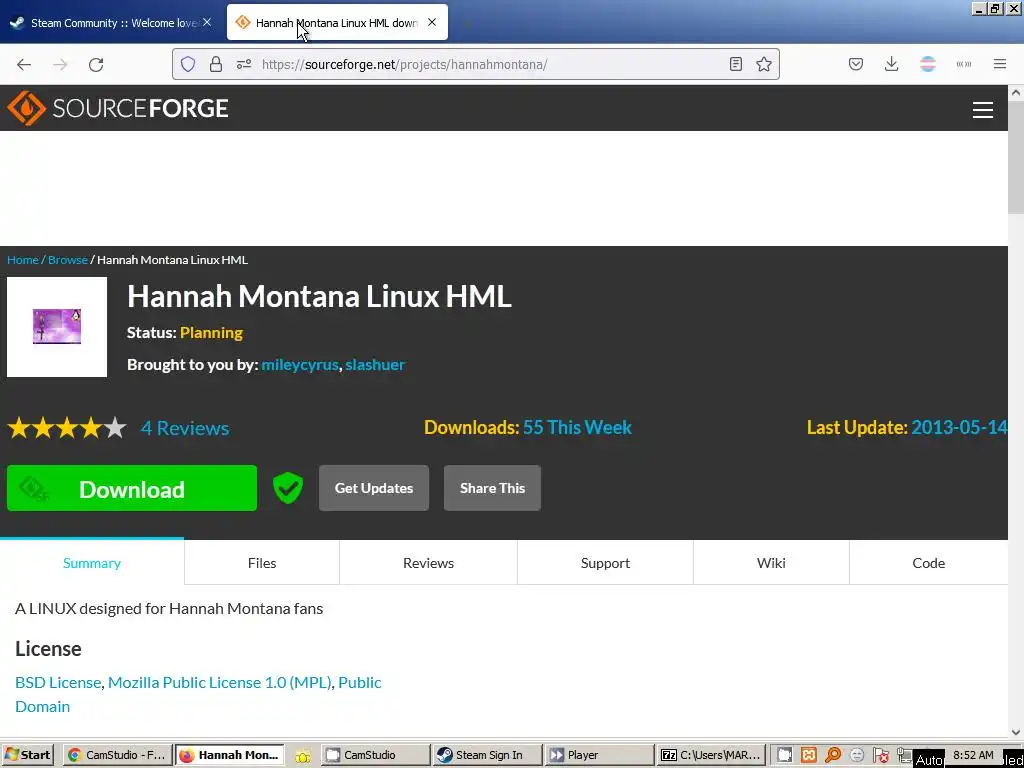Open the Support tab

(605, 562)
